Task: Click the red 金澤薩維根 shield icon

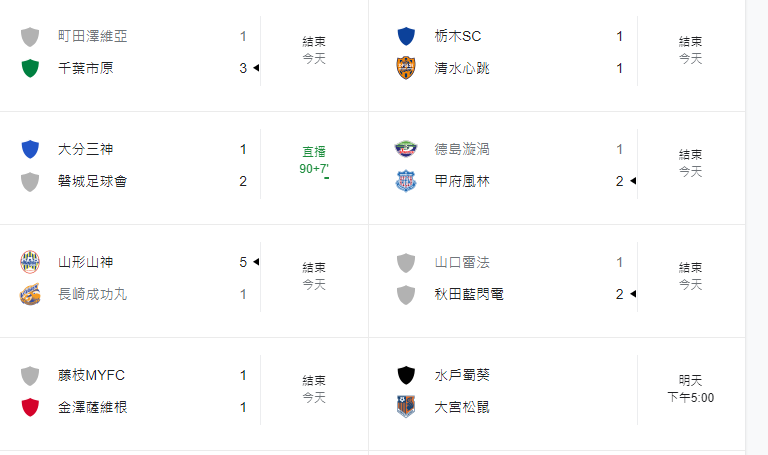Action: pos(30,407)
